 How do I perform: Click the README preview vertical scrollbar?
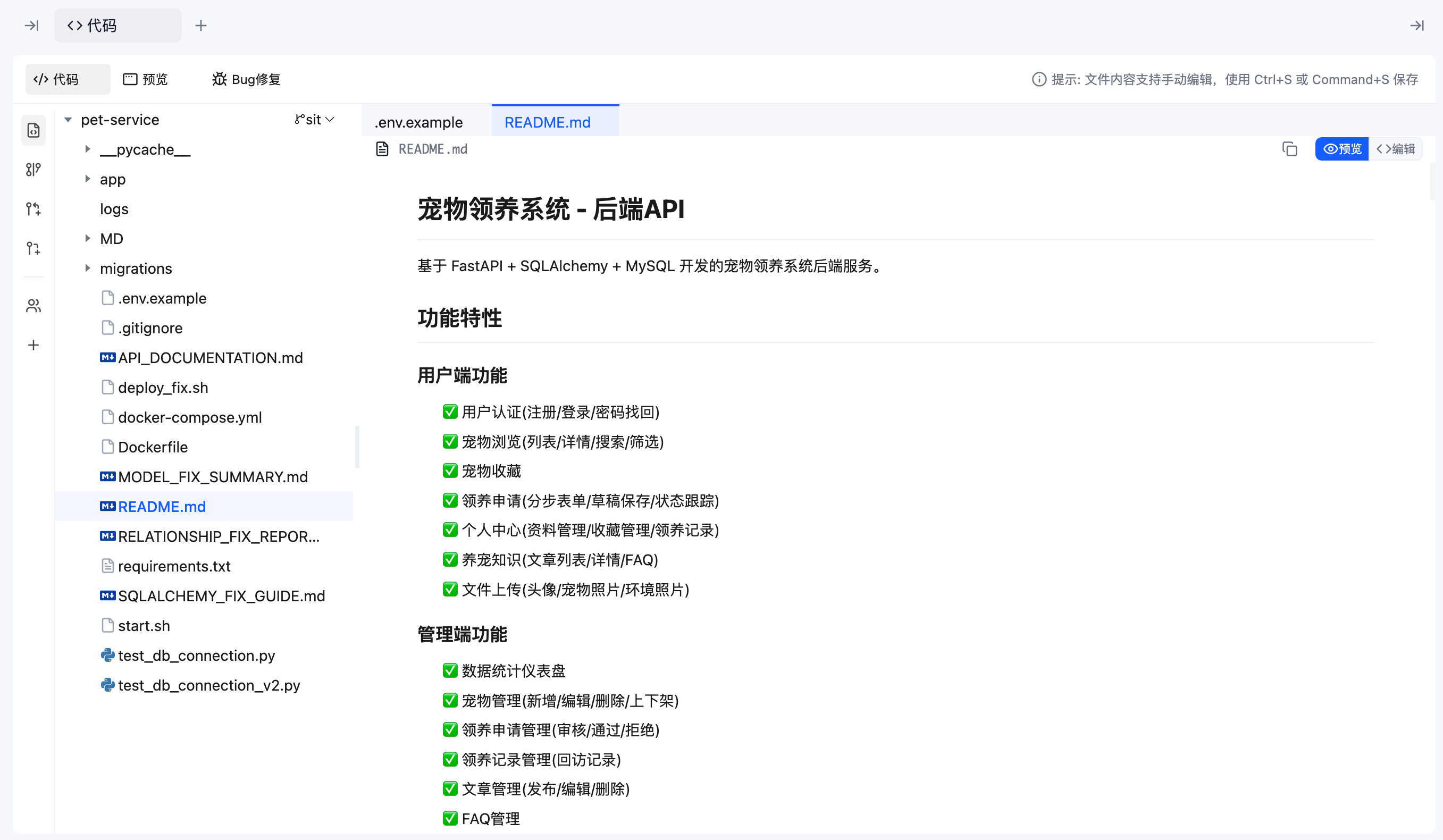pyautogui.click(x=1433, y=180)
